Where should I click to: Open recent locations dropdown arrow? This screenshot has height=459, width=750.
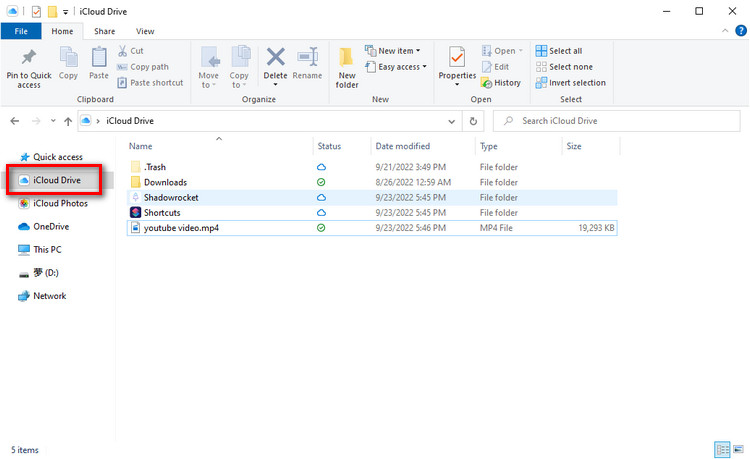click(x=53, y=121)
